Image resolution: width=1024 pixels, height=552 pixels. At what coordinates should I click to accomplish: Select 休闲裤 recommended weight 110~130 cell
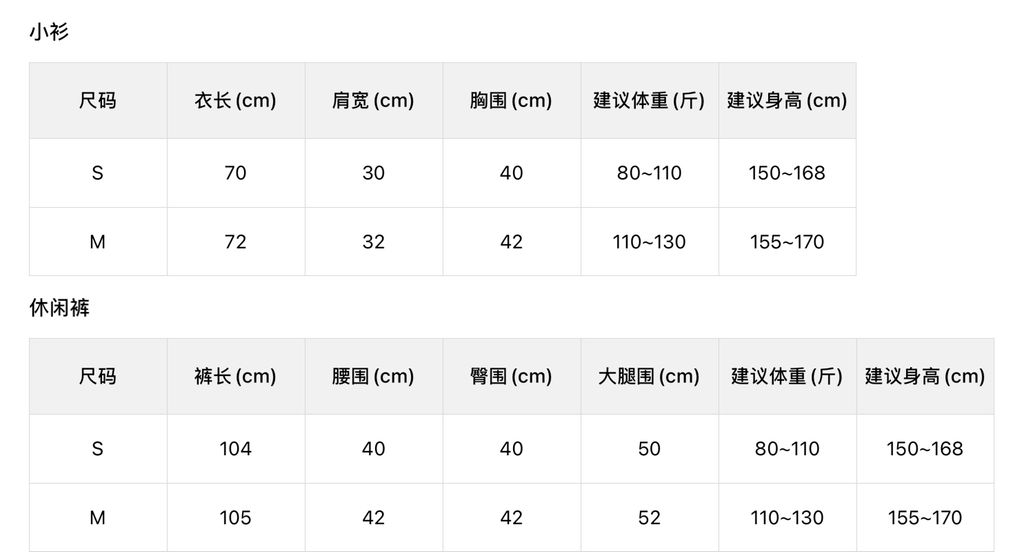(787, 518)
